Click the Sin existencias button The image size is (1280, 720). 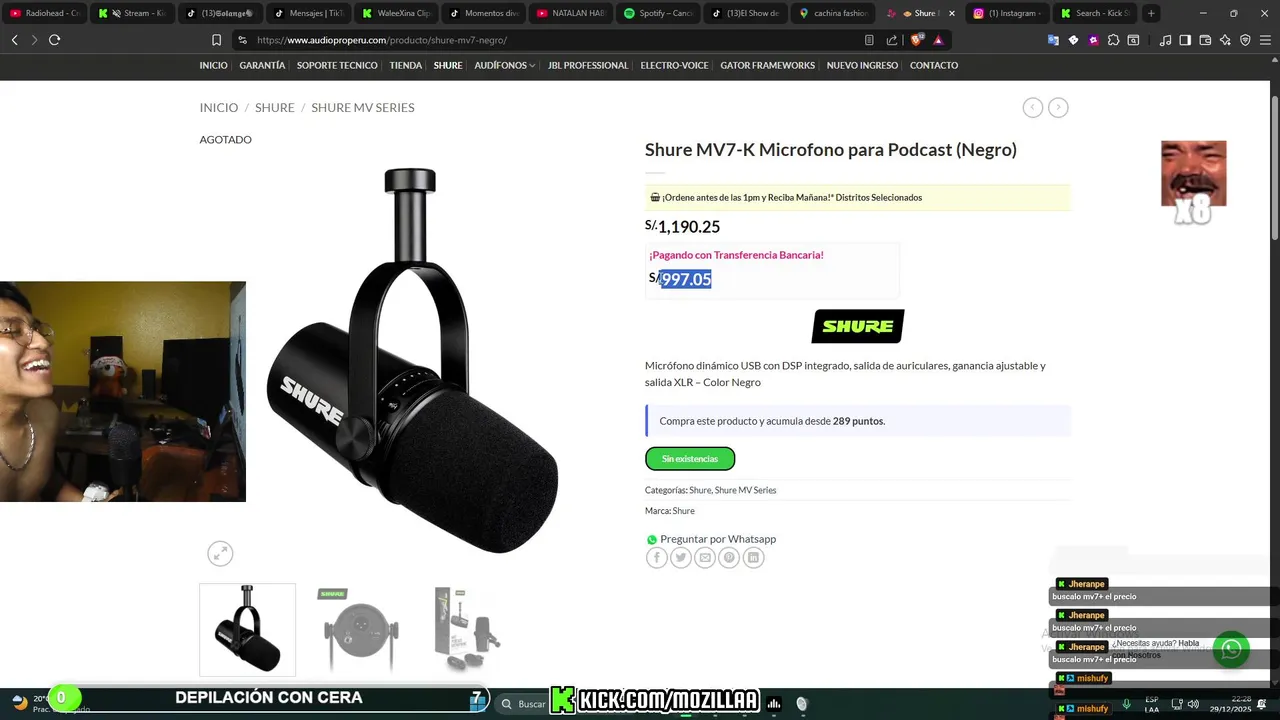pyautogui.click(x=690, y=458)
